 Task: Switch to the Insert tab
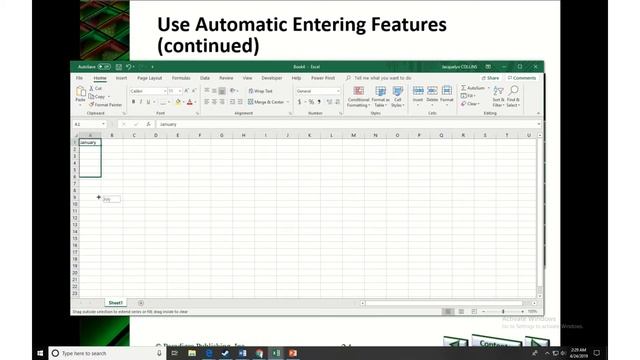121,78
